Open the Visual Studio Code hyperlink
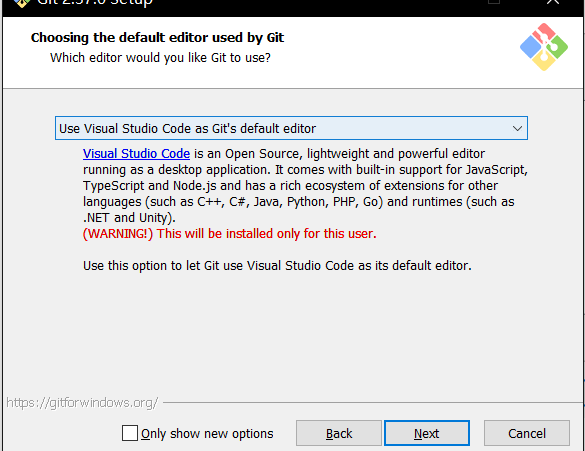585x451 pixels. [x=136, y=154]
